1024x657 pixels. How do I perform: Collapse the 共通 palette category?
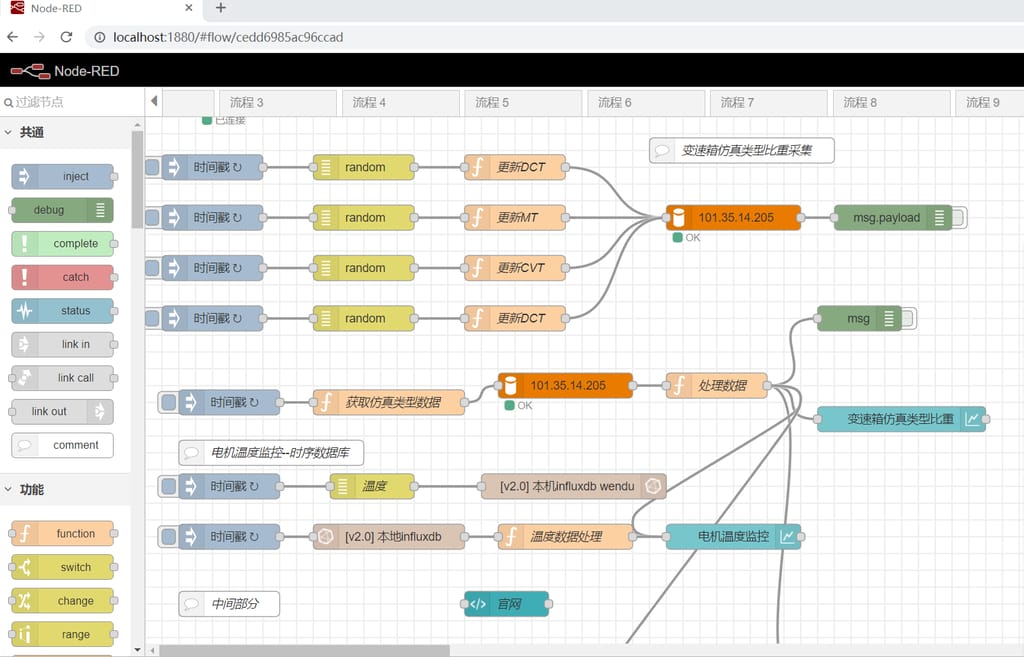[22, 132]
